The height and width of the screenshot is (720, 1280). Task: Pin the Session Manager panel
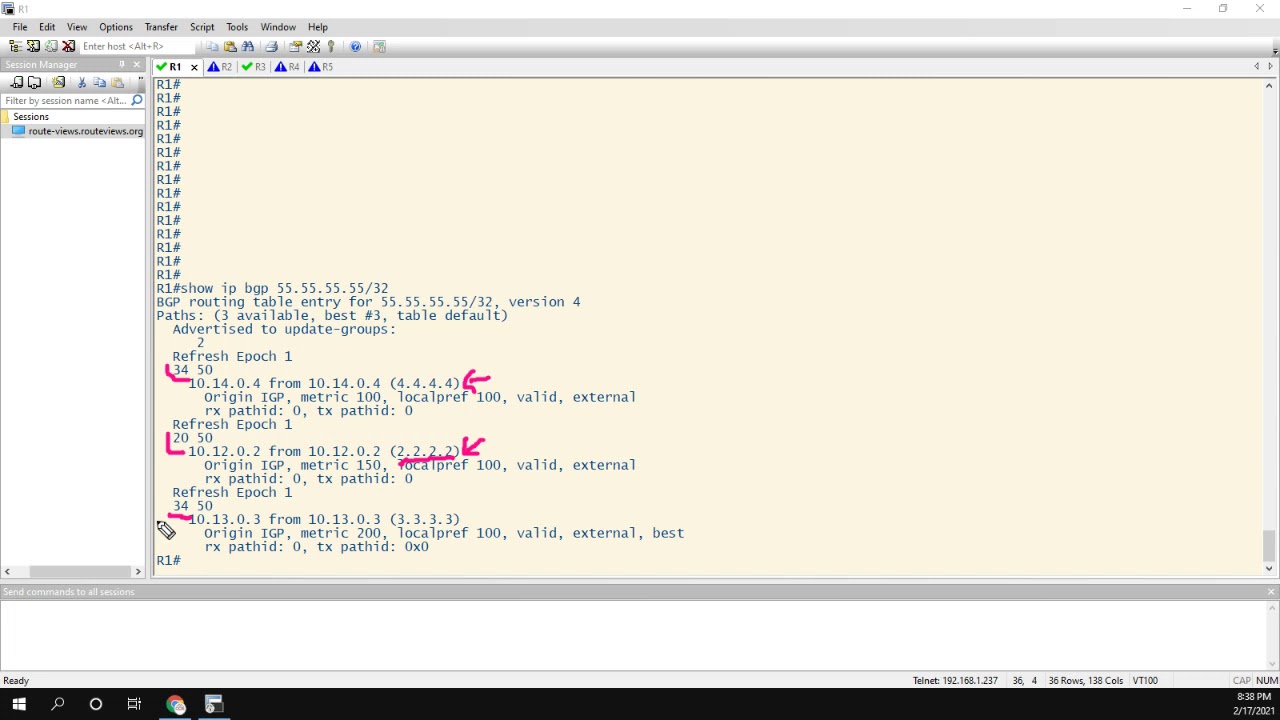(x=122, y=65)
